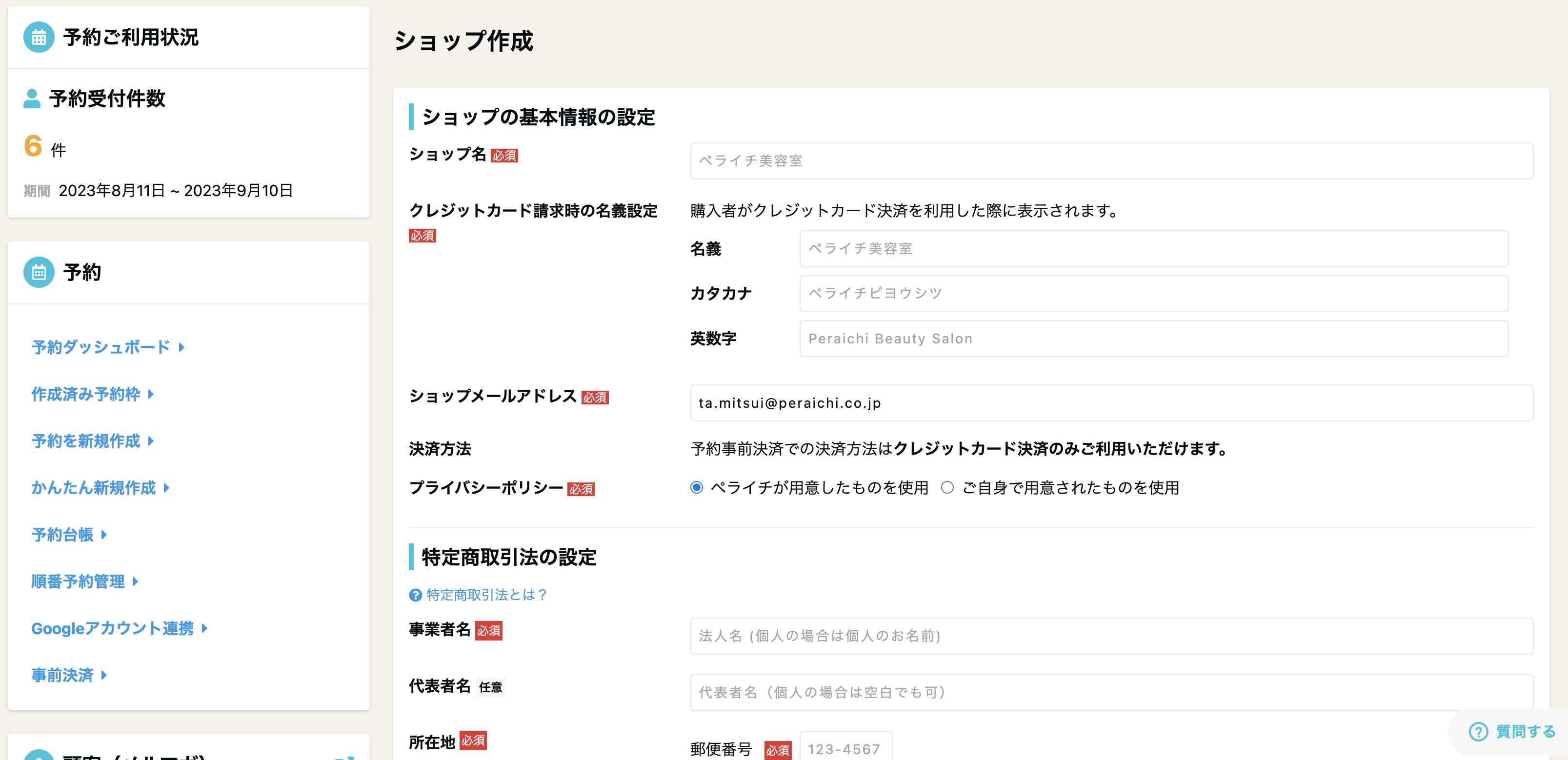Focus the 事業者名 input field
The width and height of the screenshot is (1568, 760).
[x=1111, y=636]
